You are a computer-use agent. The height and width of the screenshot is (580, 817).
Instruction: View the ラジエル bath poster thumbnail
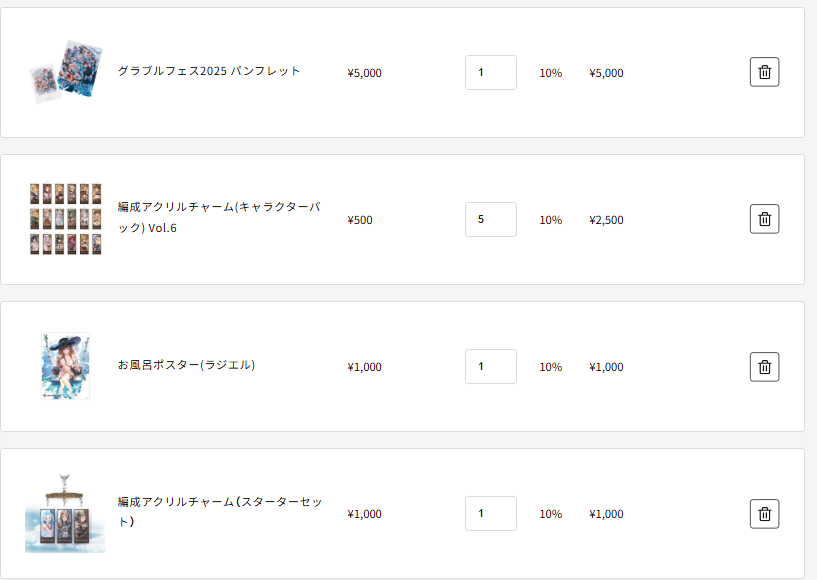point(65,366)
